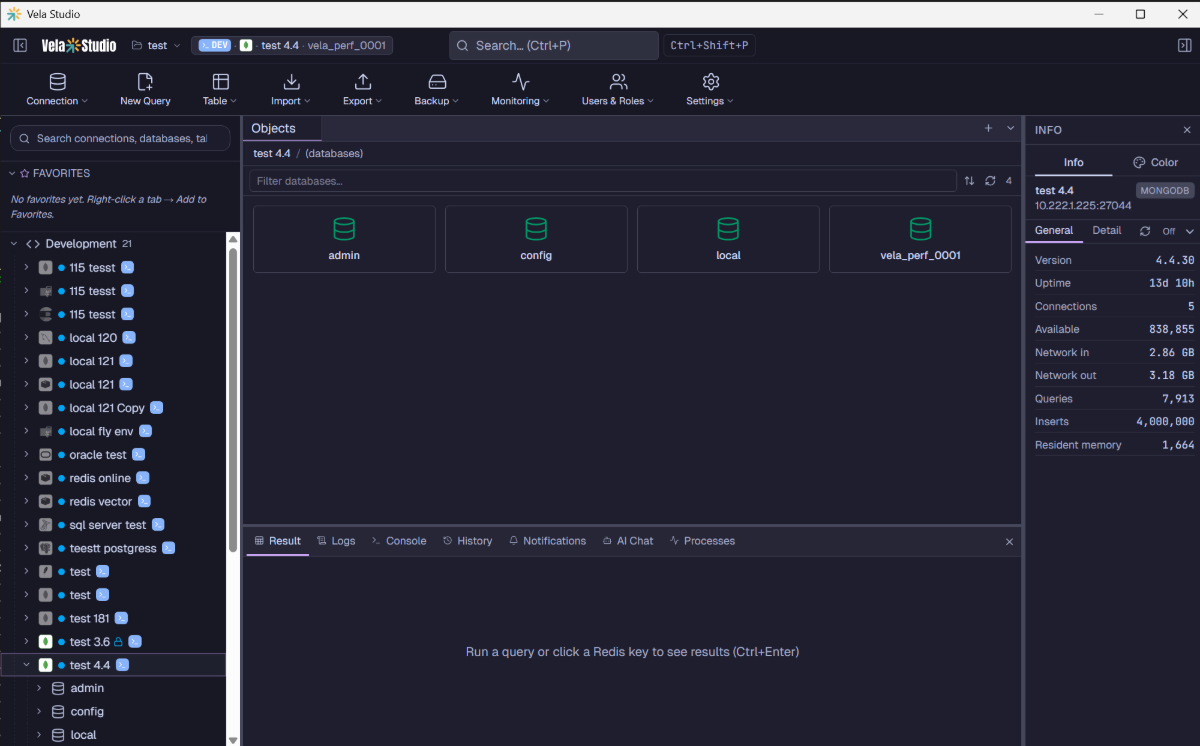Collapse the FAVORITES section
Screen dimensions: 1200x746
click(x=13, y=173)
